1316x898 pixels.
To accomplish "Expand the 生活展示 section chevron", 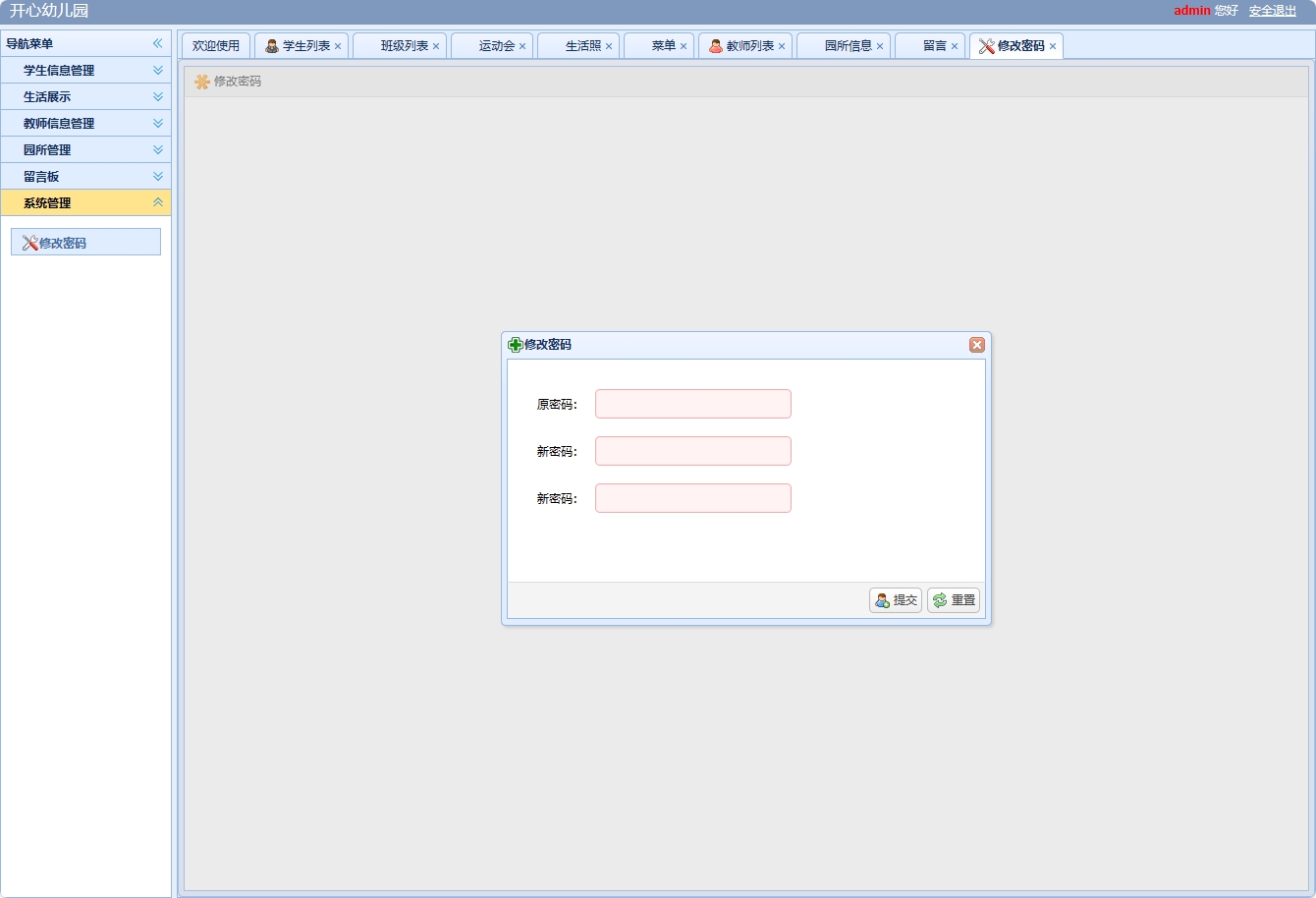I will pos(158,96).
